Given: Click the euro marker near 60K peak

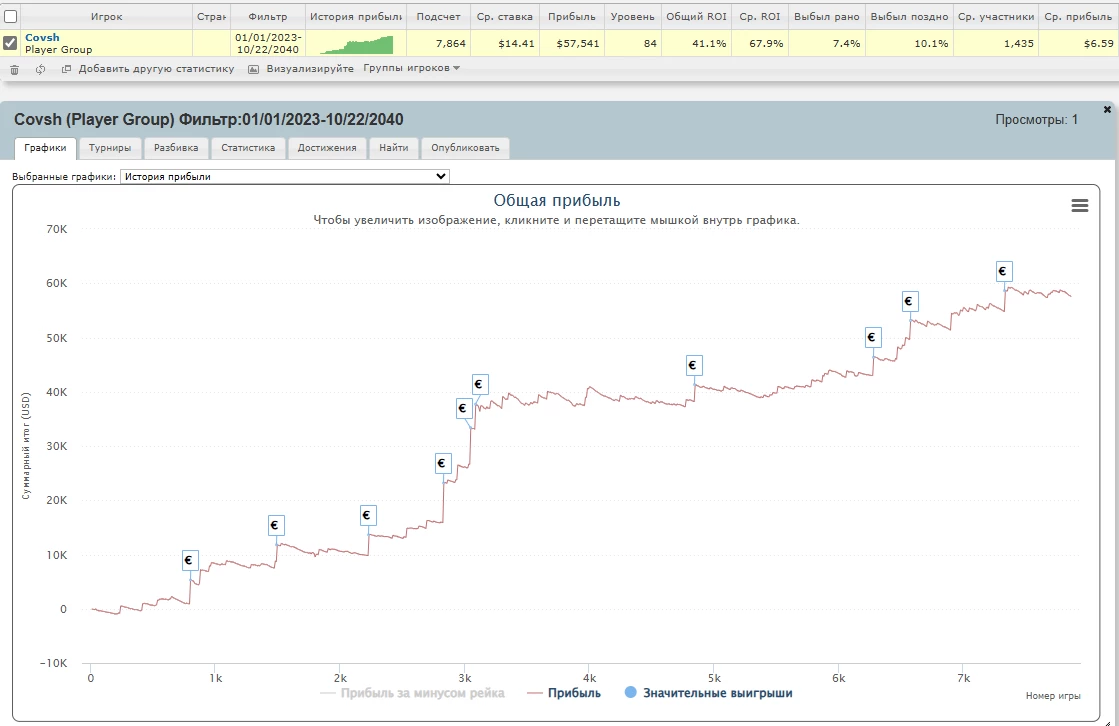Looking at the screenshot, I should click(x=1004, y=271).
